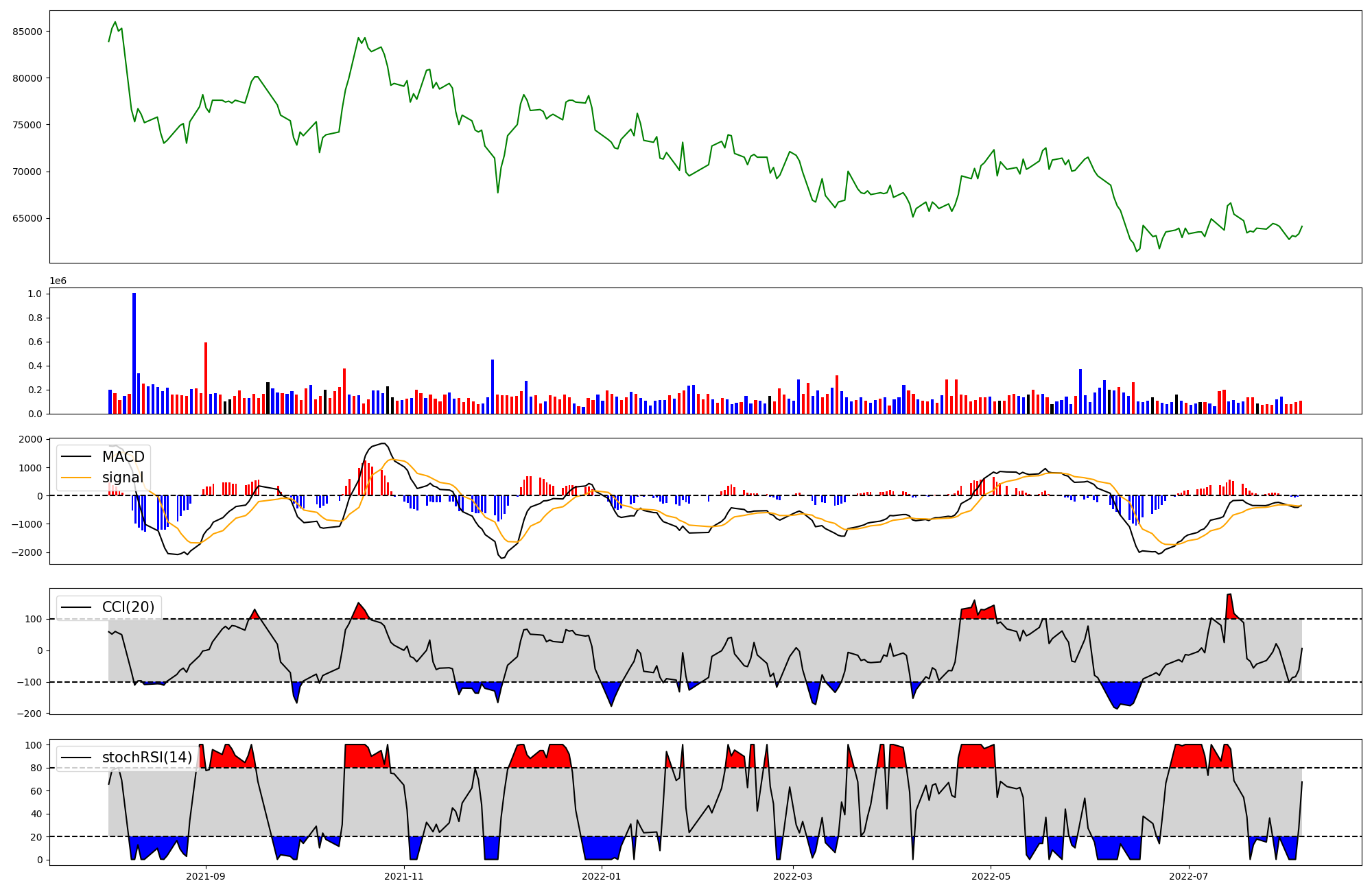Select the 2022-03 date tick label

click(793, 876)
